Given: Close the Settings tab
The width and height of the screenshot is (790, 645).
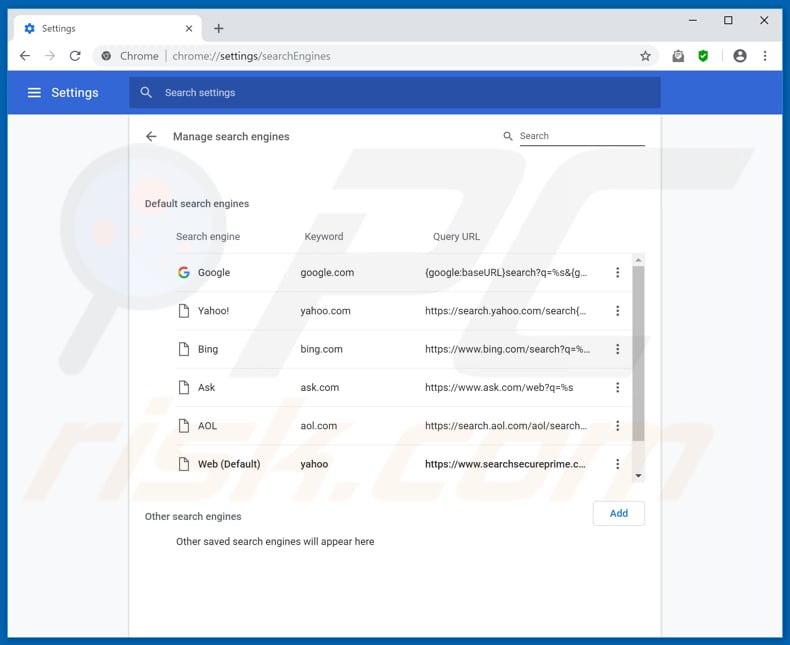Looking at the screenshot, I should [x=189, y=29].
